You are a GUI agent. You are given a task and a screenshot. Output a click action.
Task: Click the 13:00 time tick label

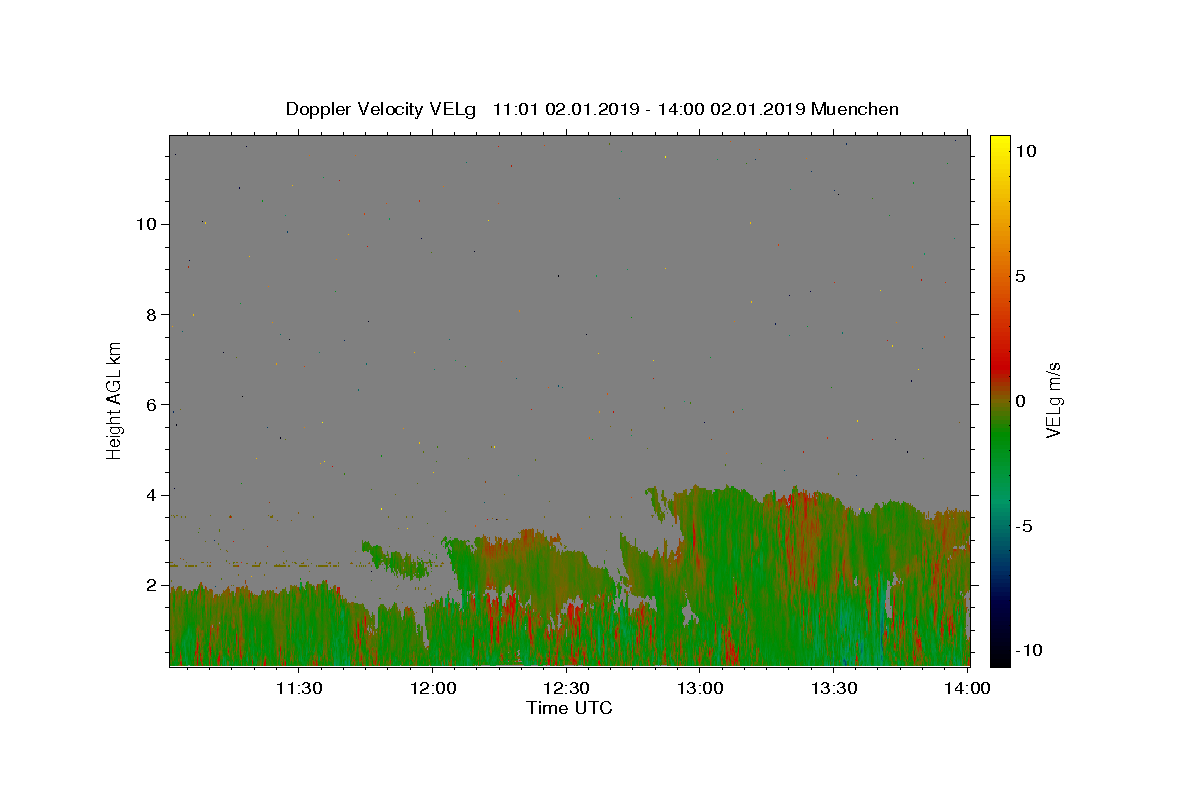700,688
